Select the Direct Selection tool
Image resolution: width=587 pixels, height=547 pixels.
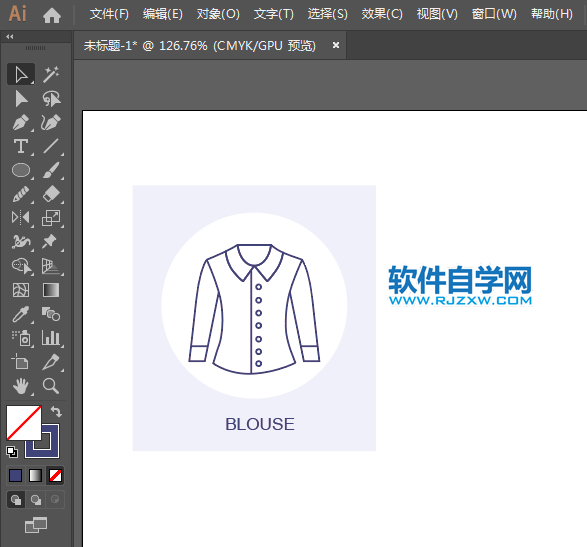(21, 98)
